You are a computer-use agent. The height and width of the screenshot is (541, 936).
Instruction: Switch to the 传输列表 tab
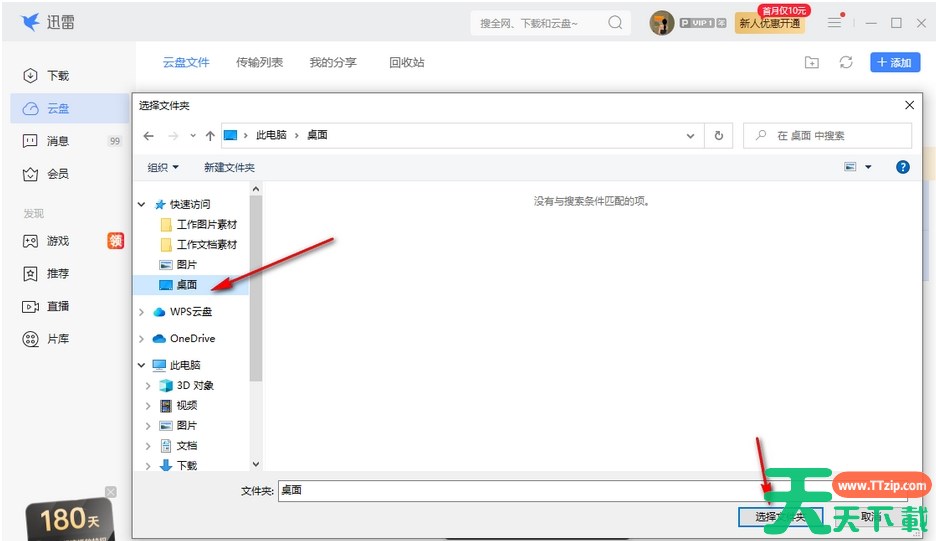tap(259, 63)
